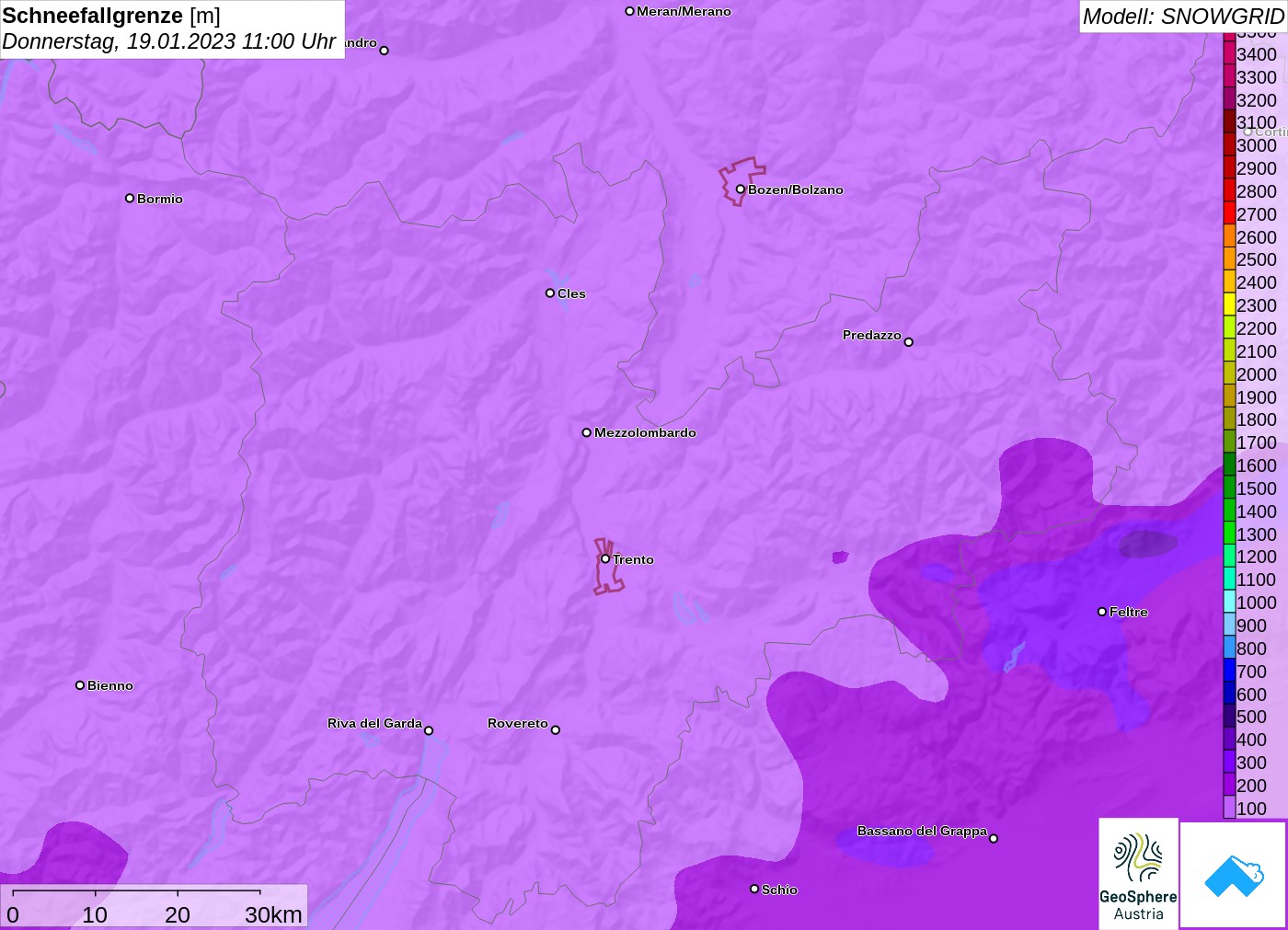Viewport: 1288px width, 930px height.
Task: Click the blue cloud house logo
Action: pyautogui.click(x=1234, y=875)
